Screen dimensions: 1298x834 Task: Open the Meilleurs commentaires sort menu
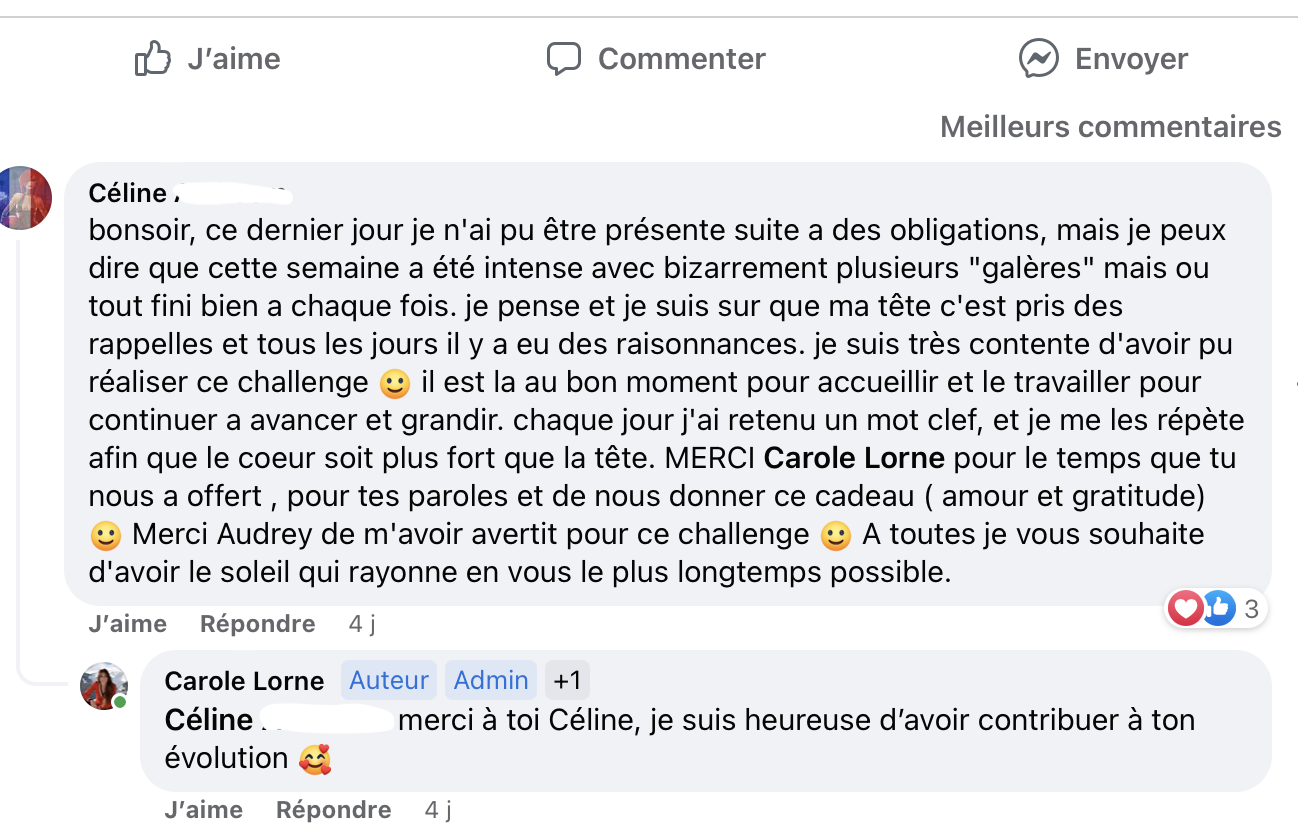click(x=1110, y=127)
